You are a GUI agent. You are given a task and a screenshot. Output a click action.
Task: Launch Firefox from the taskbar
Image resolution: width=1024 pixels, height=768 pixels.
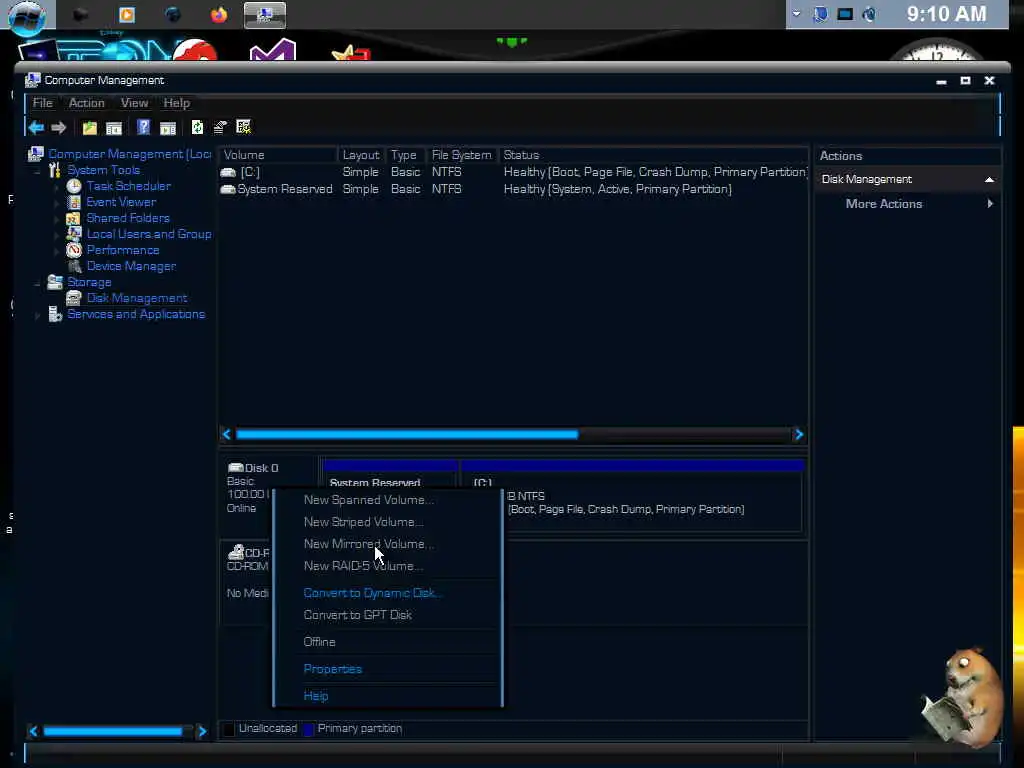[x=219, y=14]
